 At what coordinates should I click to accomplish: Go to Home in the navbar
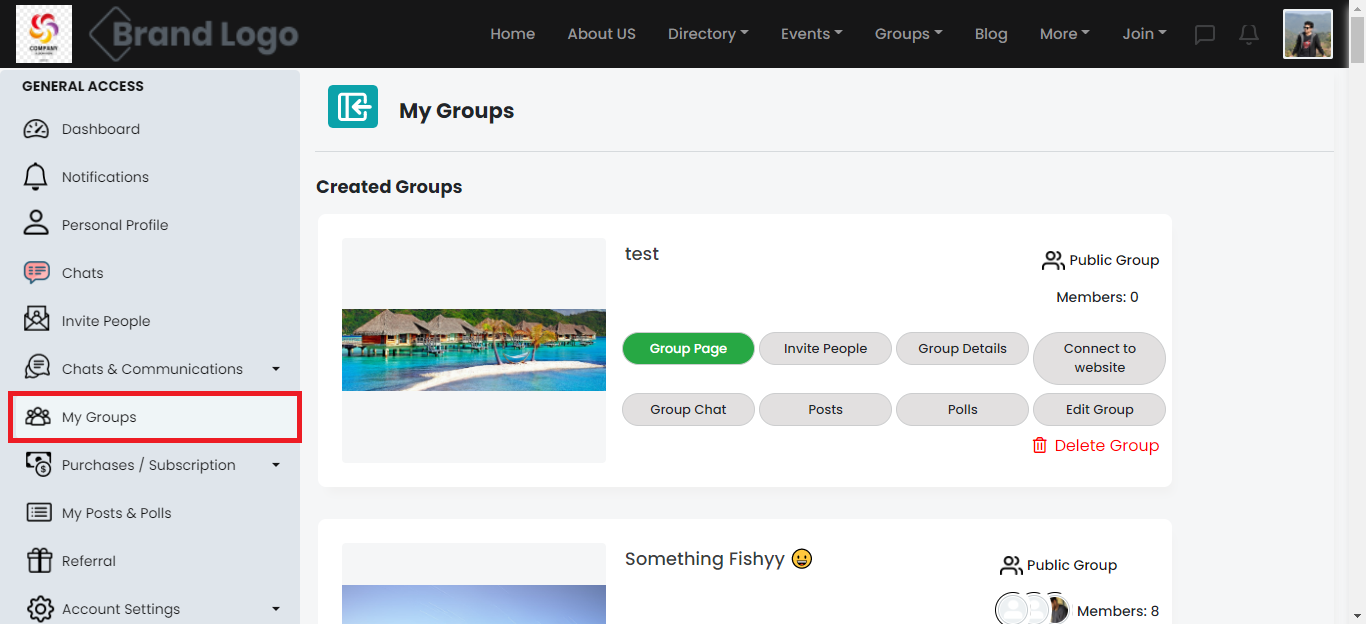pyautogui.click(x=512, y=34)
